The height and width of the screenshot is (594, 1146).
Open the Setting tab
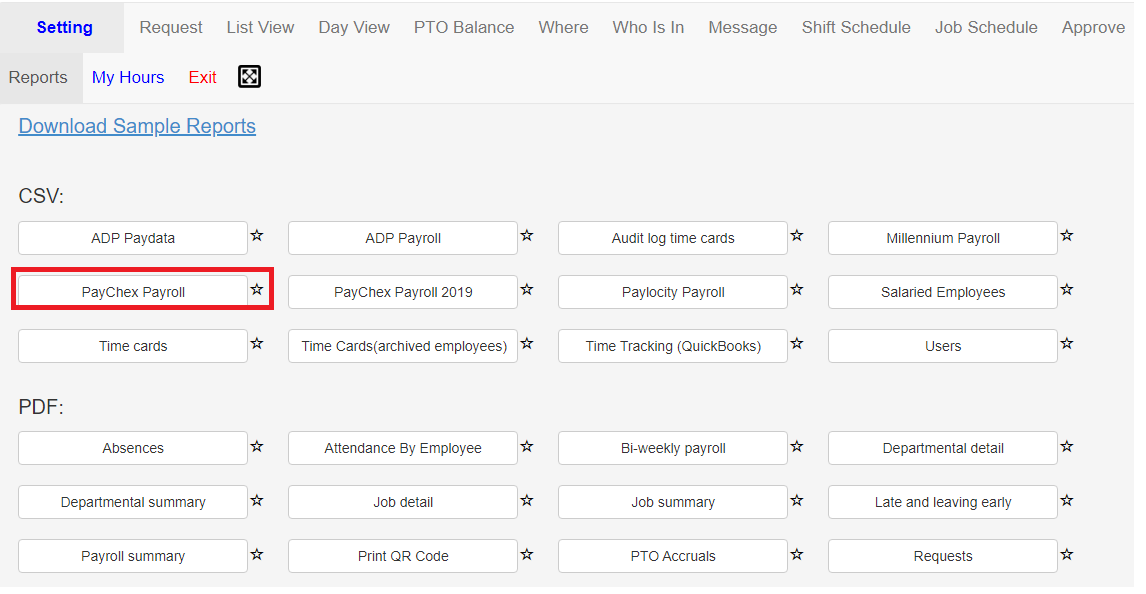64,27
